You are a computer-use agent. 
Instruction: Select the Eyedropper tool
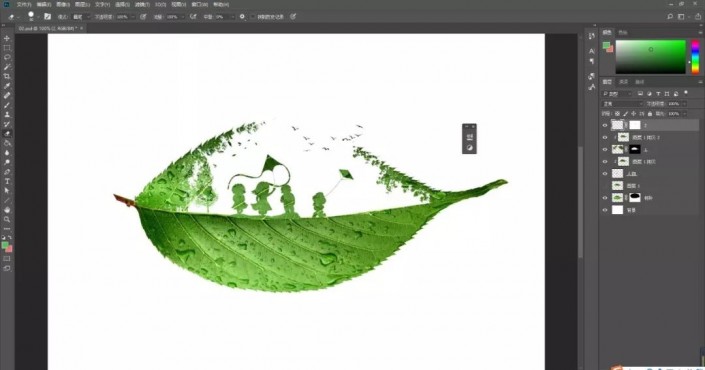(x=7, y=85)
